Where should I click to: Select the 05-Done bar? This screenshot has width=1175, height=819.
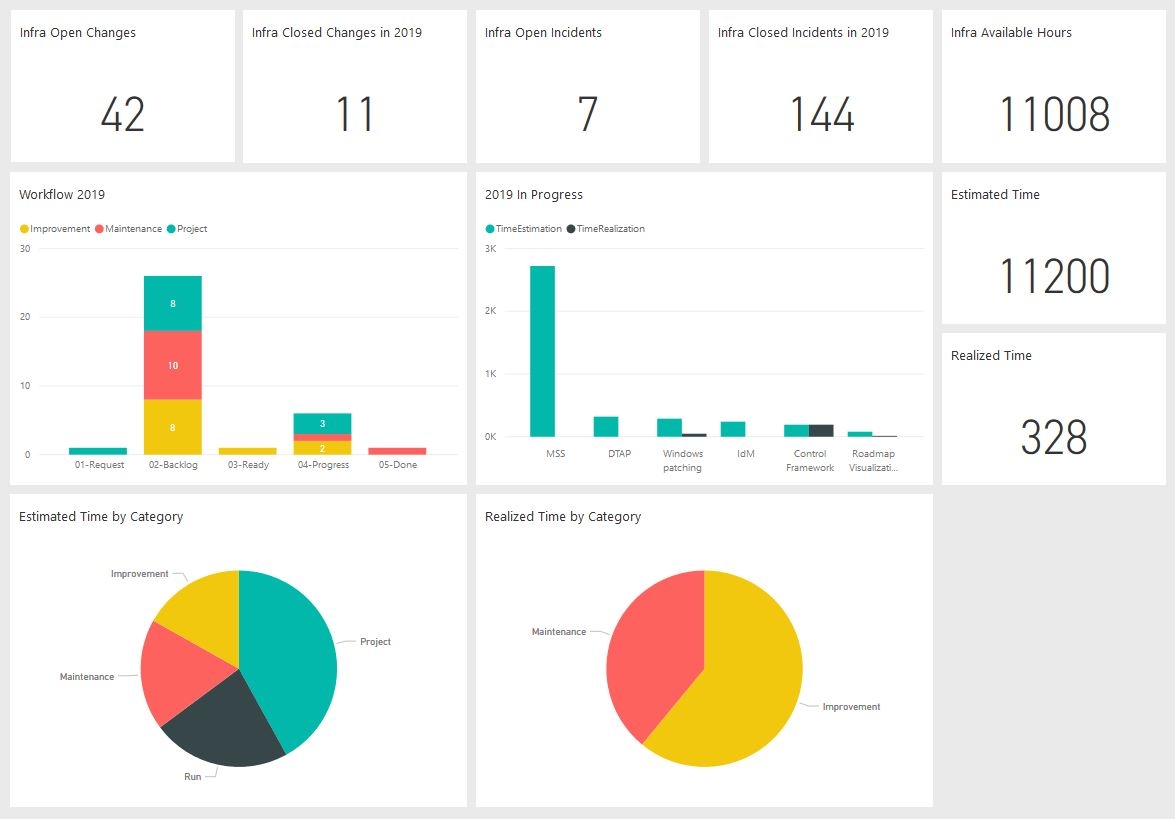click(x=397, y=451)
